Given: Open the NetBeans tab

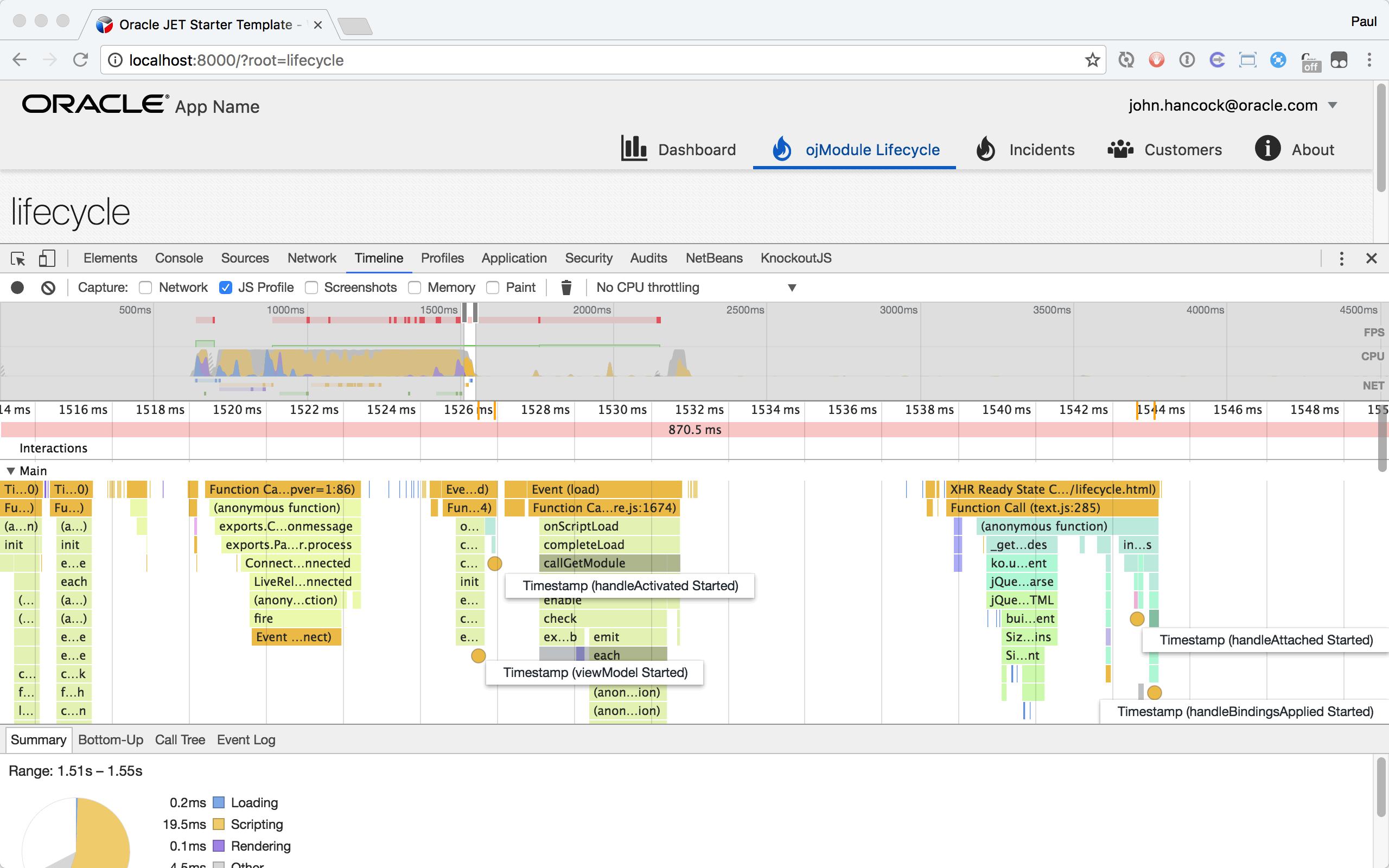Looking at the screenshot, I should pyautogui.click(x=714, y=258).
